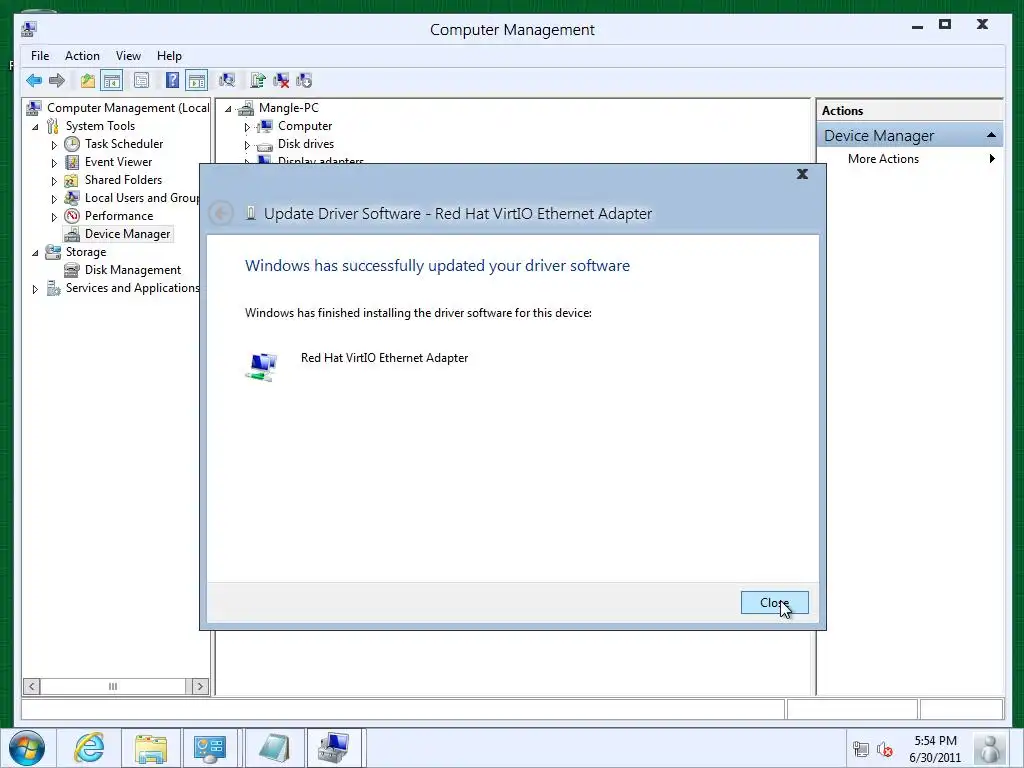Select Disk Management in the tree

[133, 270]
